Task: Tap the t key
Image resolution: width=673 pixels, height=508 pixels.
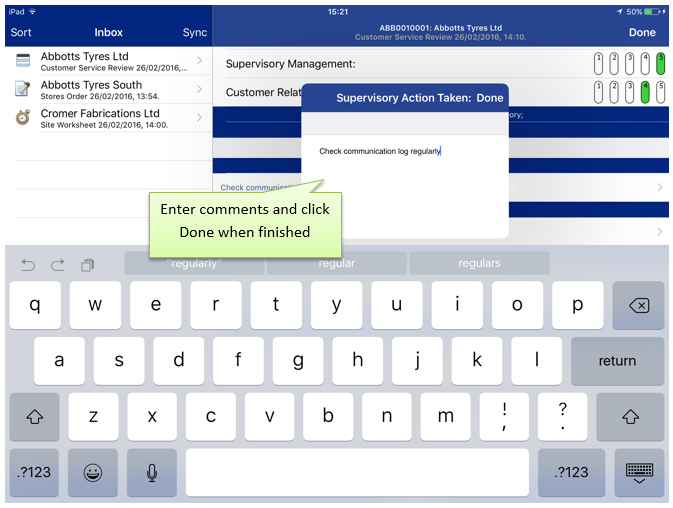Action: 276,305
